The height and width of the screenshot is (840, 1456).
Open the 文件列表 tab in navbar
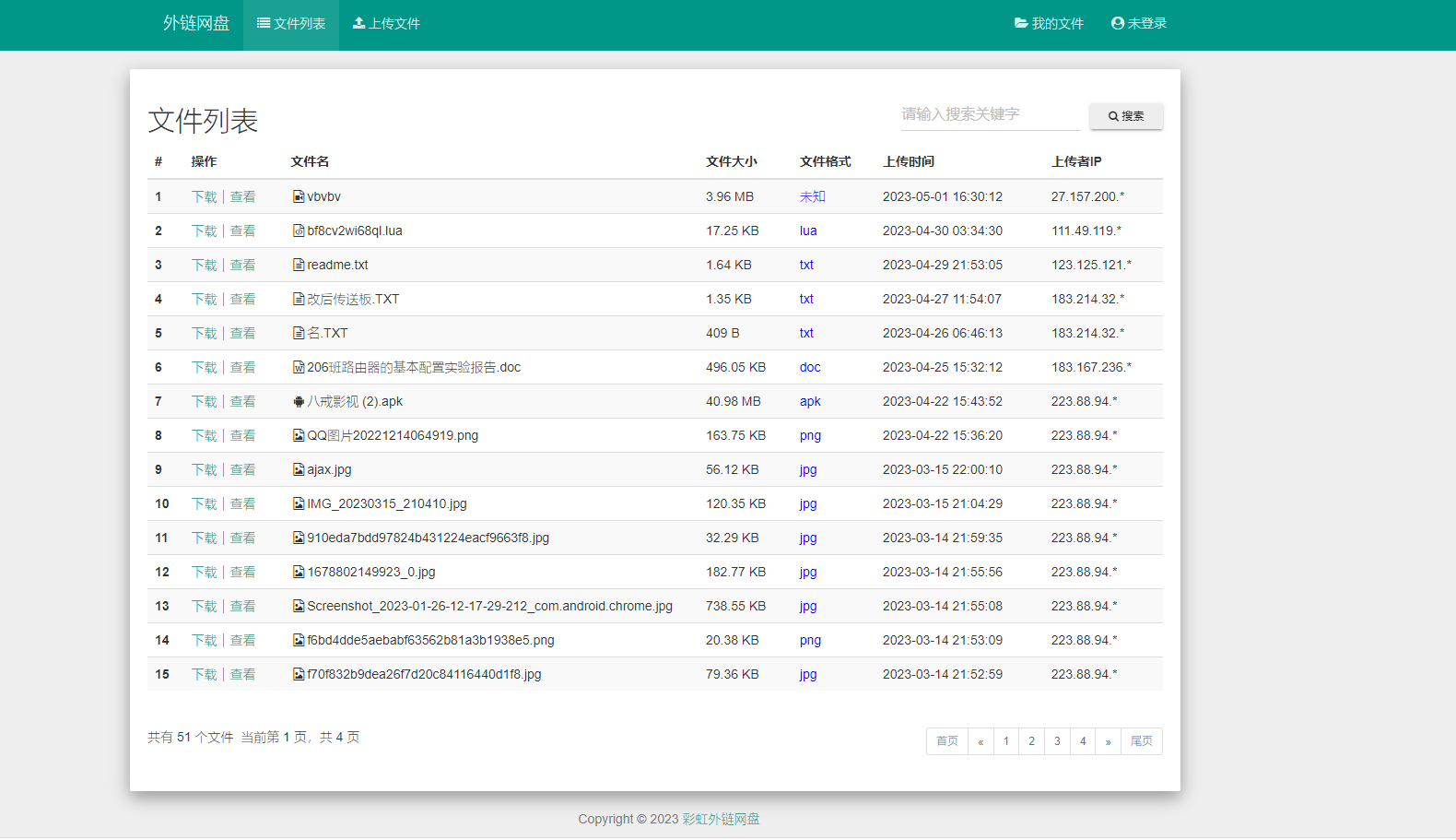(291, 24)
